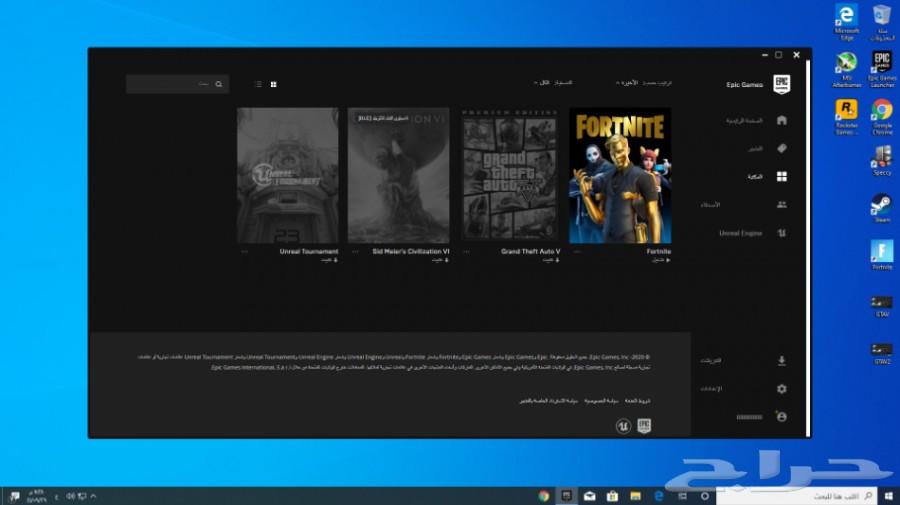Open the three-dot menu for Civilization VI
Image resolution: width=900 pixels, height=505 pixels.
pyautogui.click(x=355, y=251)
